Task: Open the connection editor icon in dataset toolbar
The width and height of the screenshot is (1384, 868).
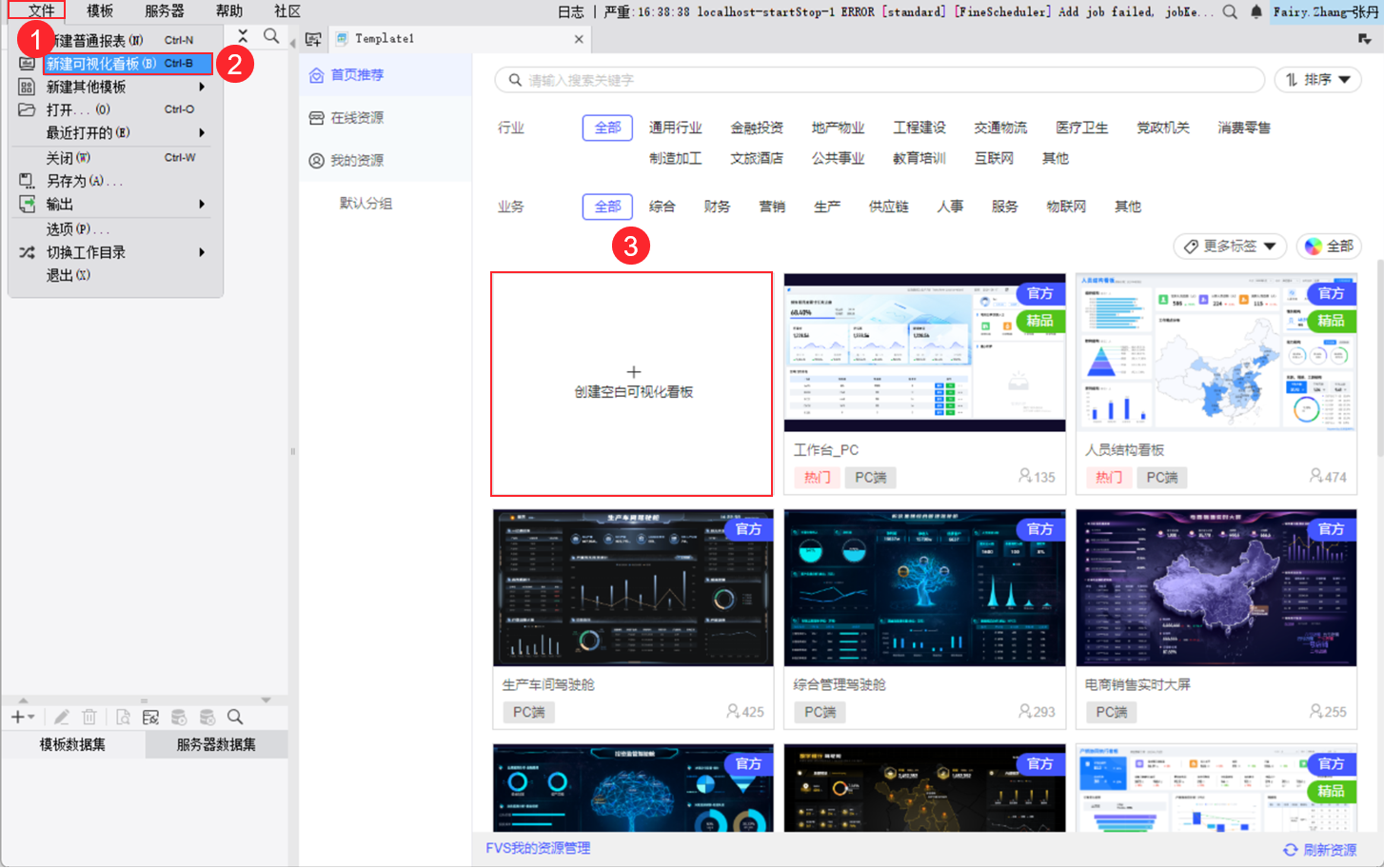Action: click(x=150, y=717)
